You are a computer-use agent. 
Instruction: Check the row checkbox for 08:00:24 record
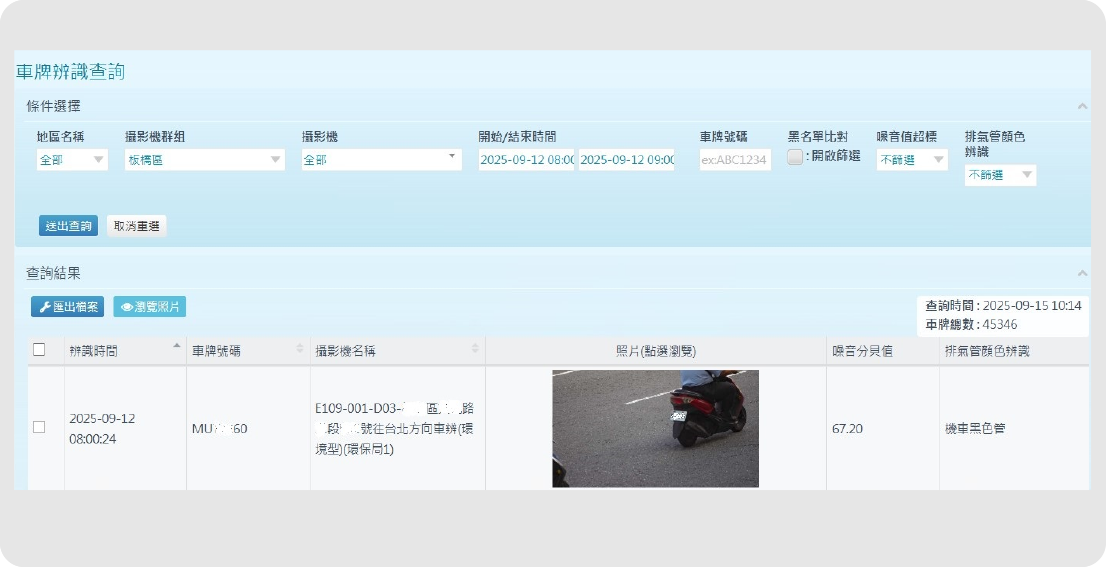39,427
